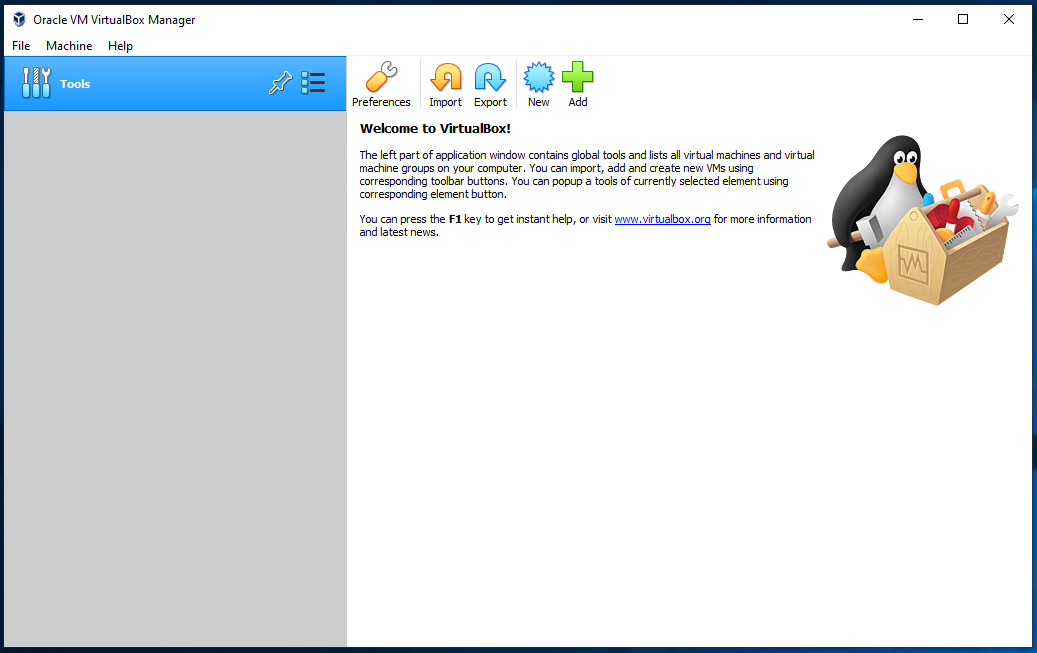Follow the www.virtualbox.org link
The image size is (1037, 653).
[x=662, y=219]
